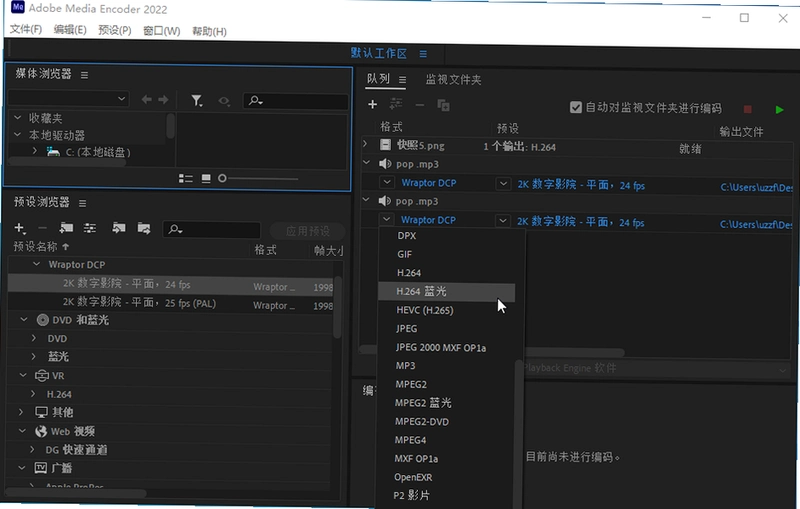Click the 应用预设 button
Image resolution: width=800 pixels, height=509 pixels.
(x=308, y=231)
